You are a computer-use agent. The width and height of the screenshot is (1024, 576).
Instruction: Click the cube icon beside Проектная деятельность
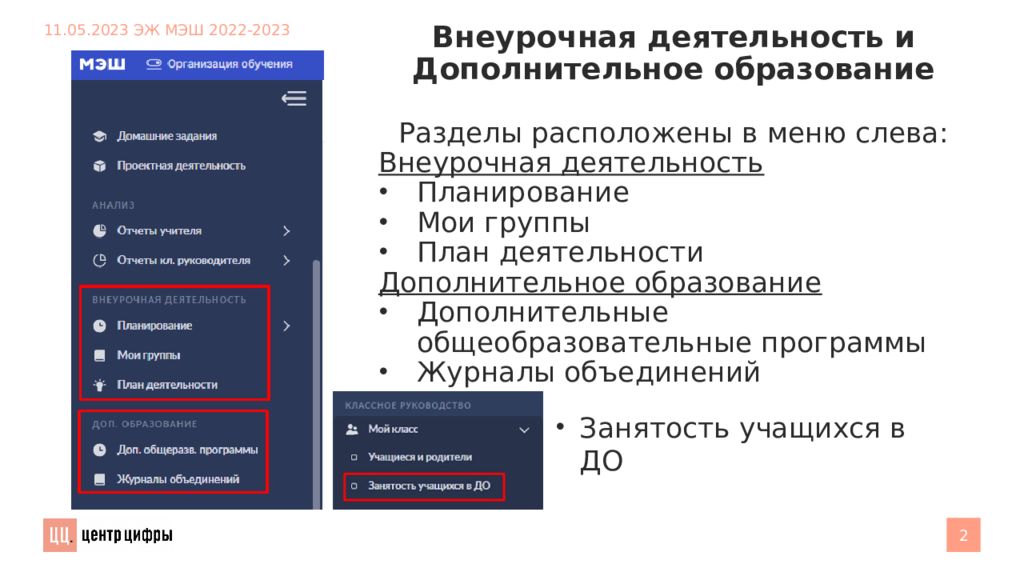click(99, 165)
